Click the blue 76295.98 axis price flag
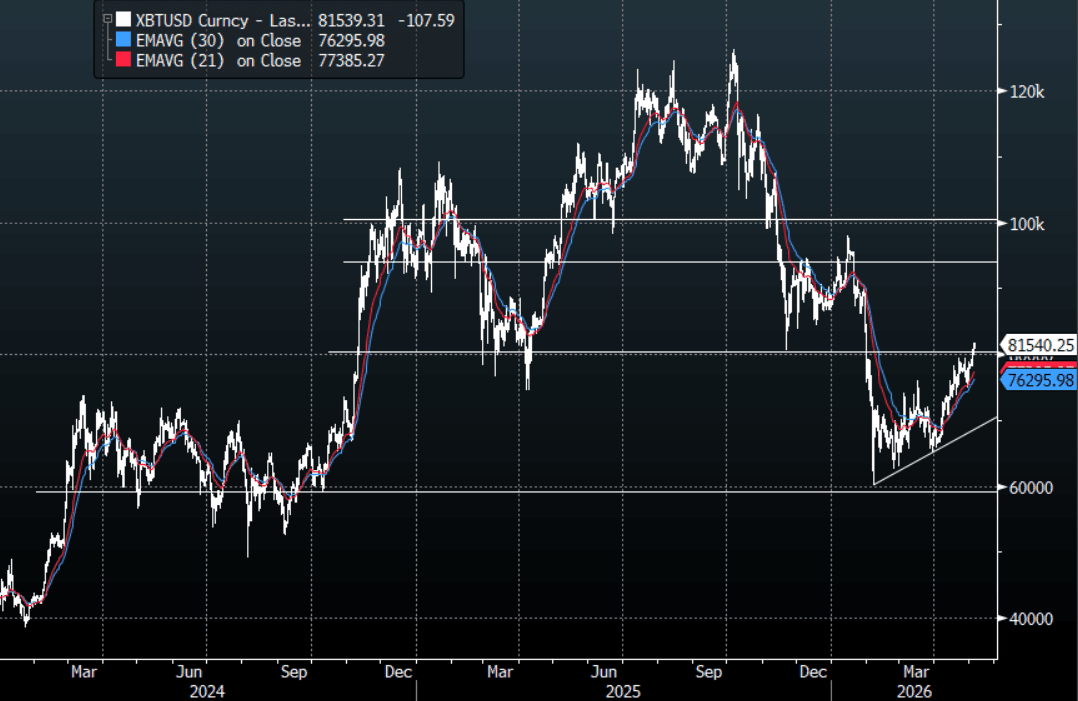This screenshot has height=701, width=1078. click(1039, 380)
